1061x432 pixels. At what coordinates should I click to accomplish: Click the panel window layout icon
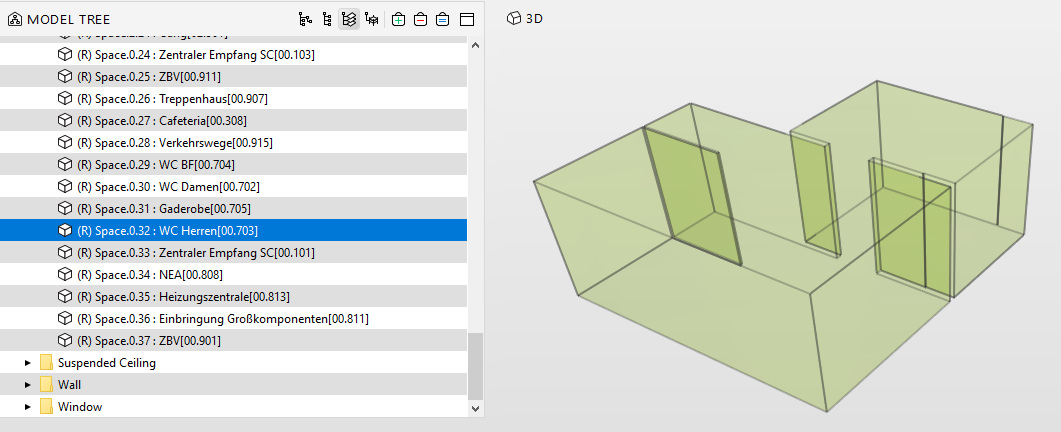pyautogui.click(x=467, y=19)
